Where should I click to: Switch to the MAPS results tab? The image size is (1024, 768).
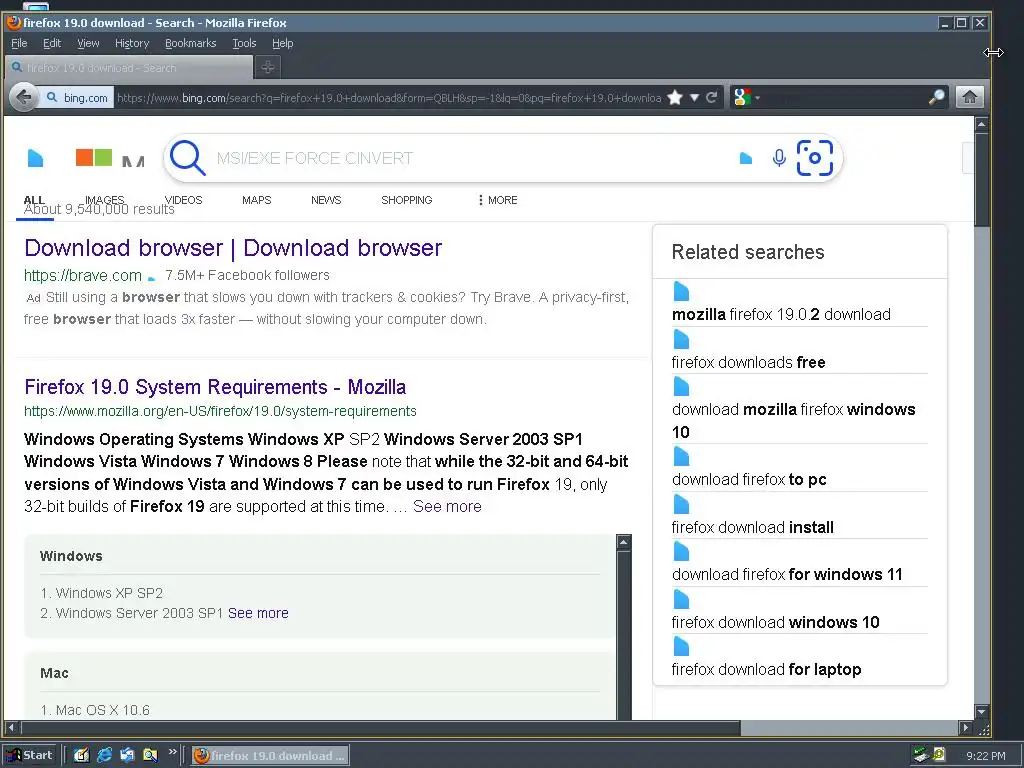(x=257, y=200)
